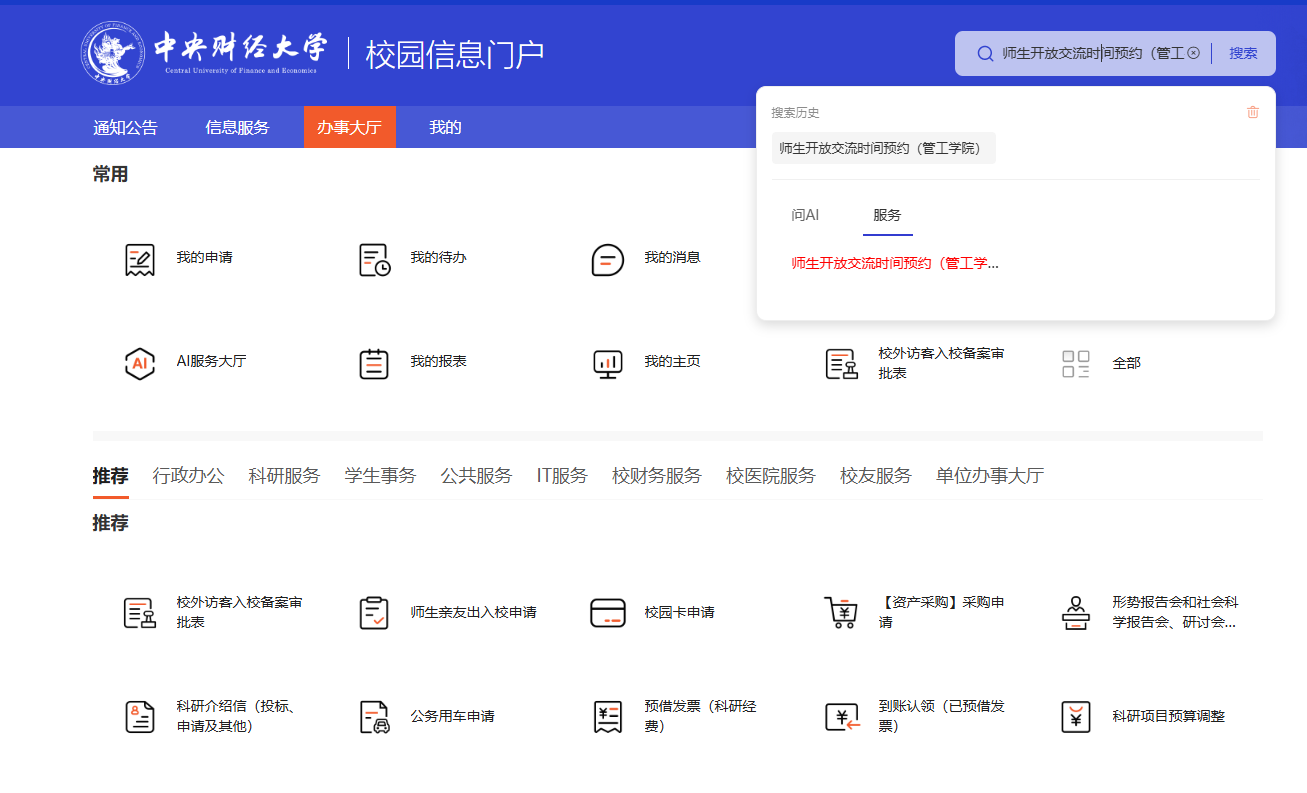Switch to 校财务服务 category tab

pos(656,476)
